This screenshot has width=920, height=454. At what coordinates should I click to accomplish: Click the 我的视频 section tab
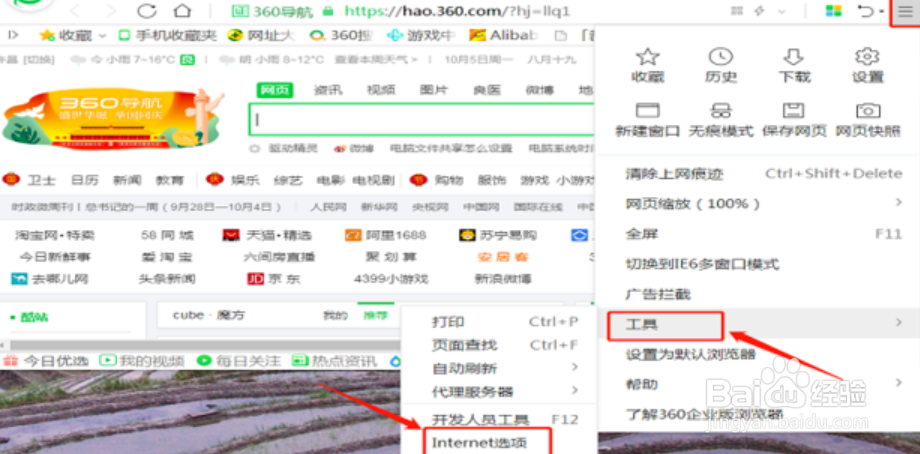point(142,361)
